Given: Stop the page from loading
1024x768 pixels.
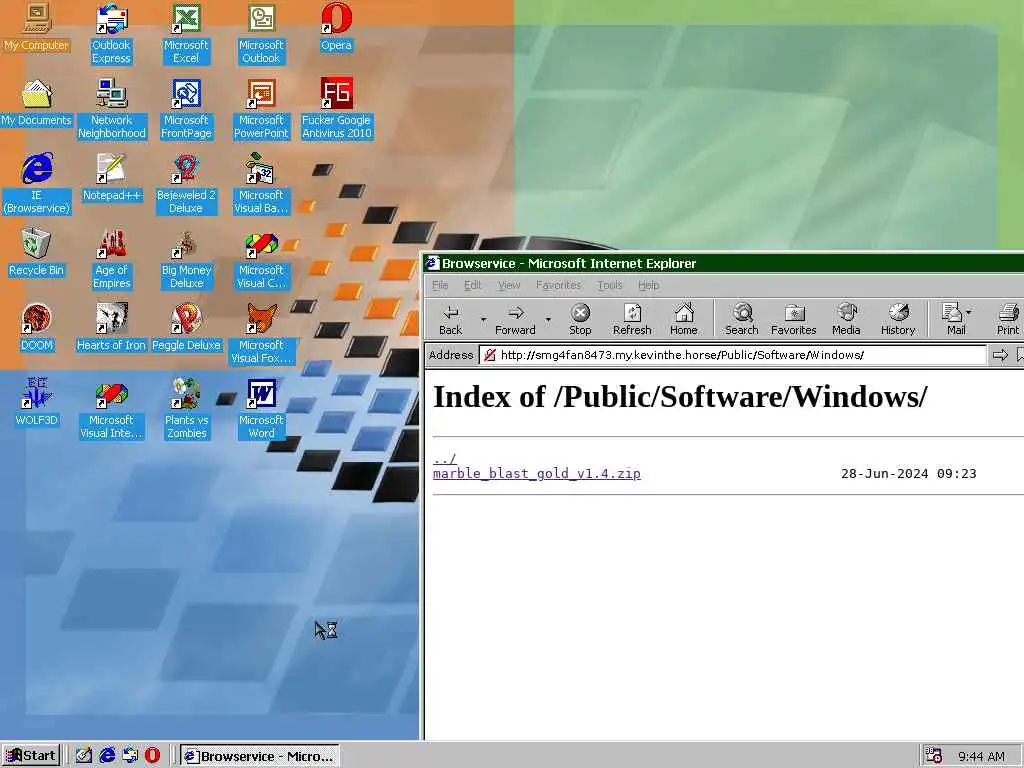Looking at the screenshot, I should coord(580,319).
